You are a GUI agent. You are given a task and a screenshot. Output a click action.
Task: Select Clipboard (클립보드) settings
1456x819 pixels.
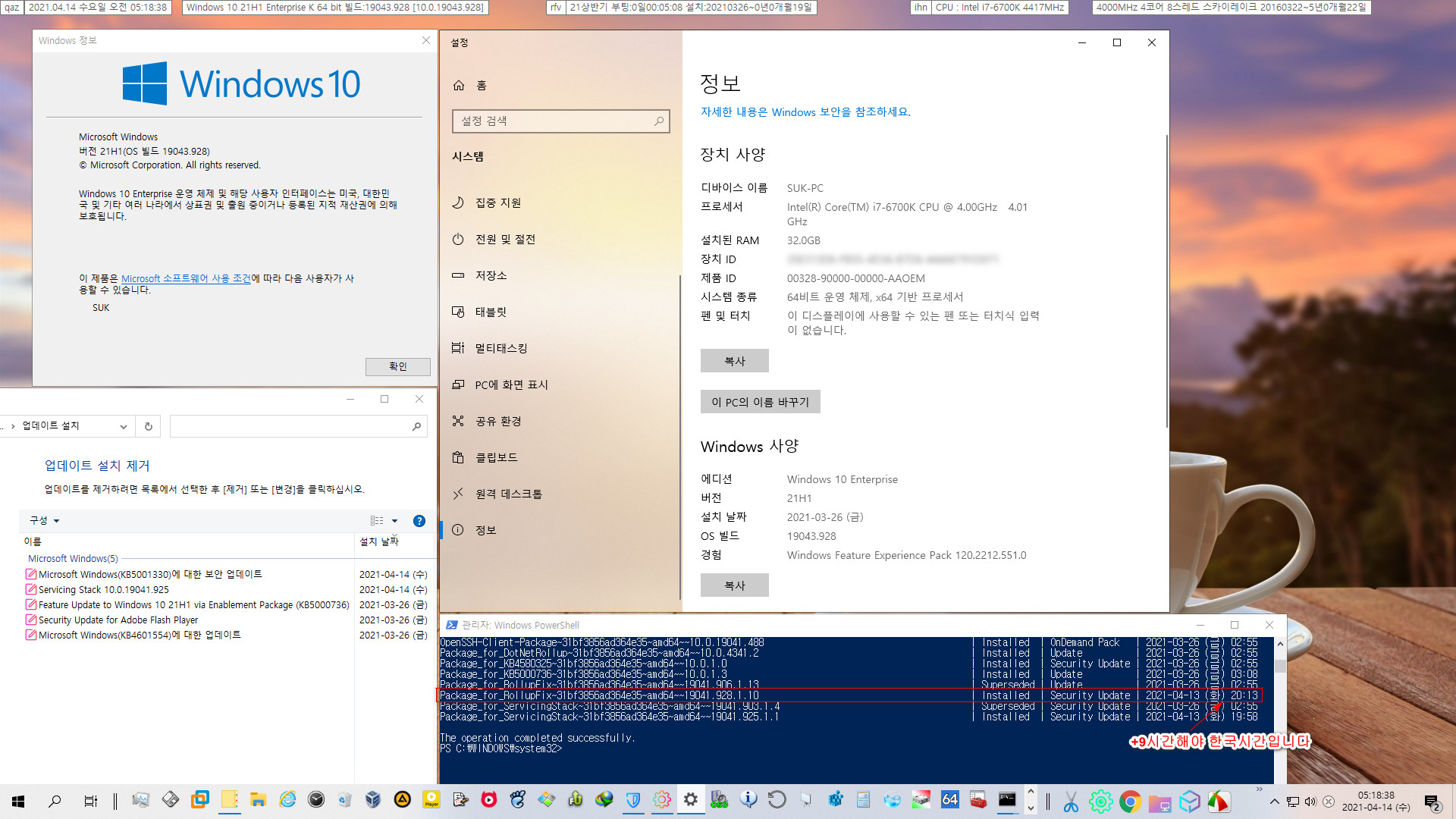click(x=485, y=457)
